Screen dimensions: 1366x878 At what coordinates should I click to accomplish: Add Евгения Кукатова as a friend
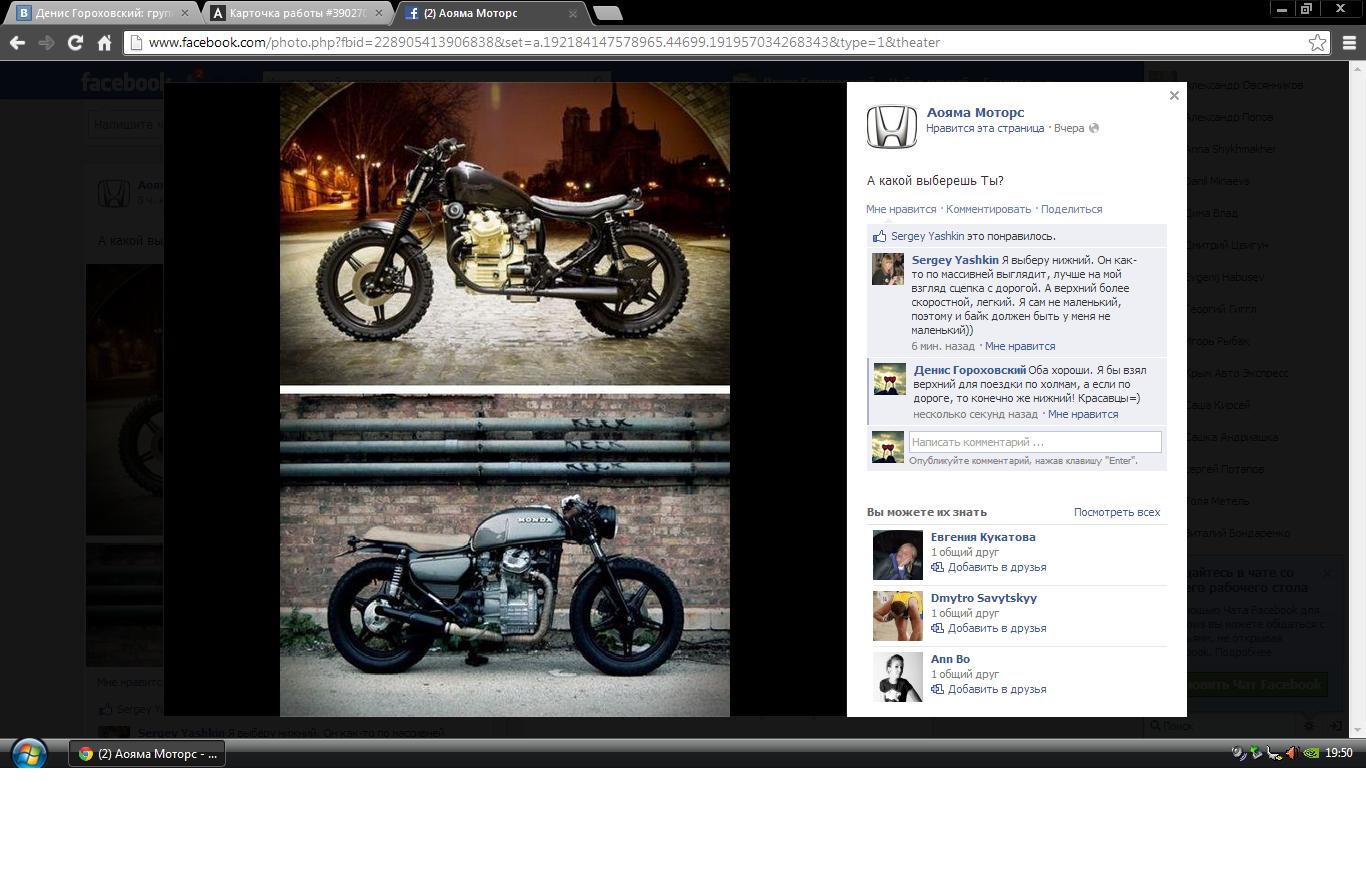click(989, 567)
